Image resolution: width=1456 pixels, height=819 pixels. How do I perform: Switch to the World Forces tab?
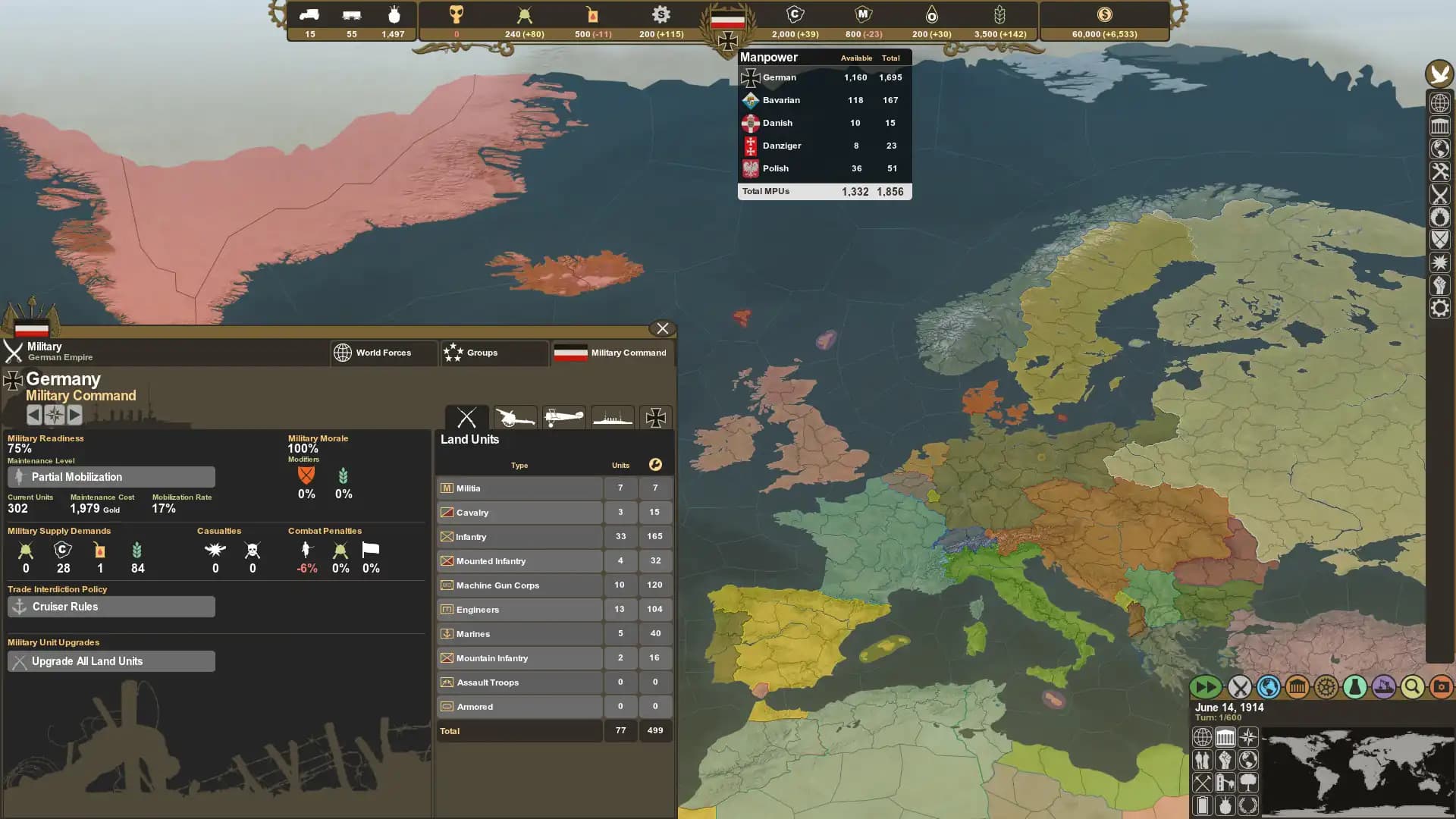click(x=383, y=353)
